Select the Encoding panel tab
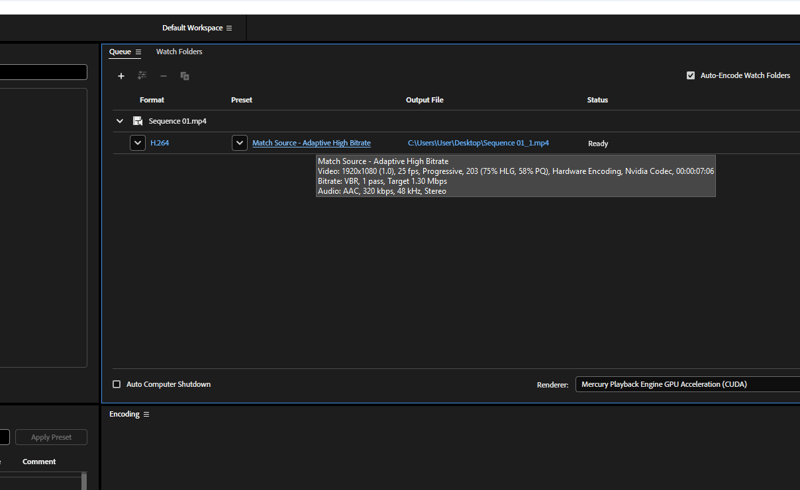Viewport: 800px width, 490px height. point(124,414)
